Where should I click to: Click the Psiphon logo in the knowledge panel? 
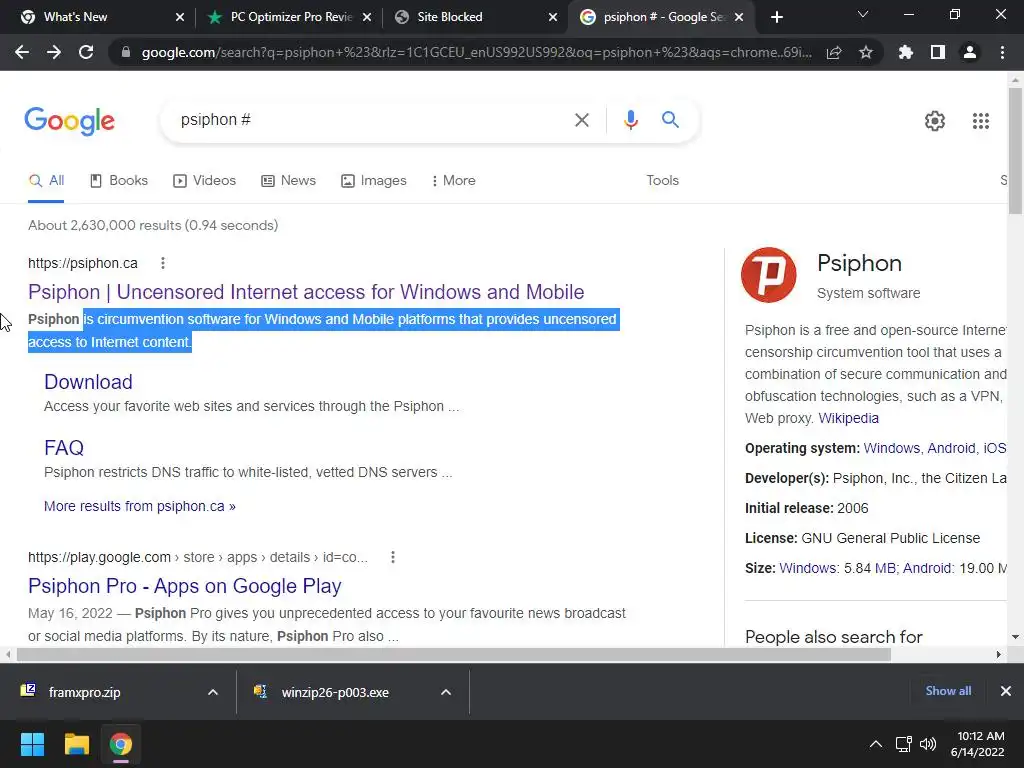point(769,275)
